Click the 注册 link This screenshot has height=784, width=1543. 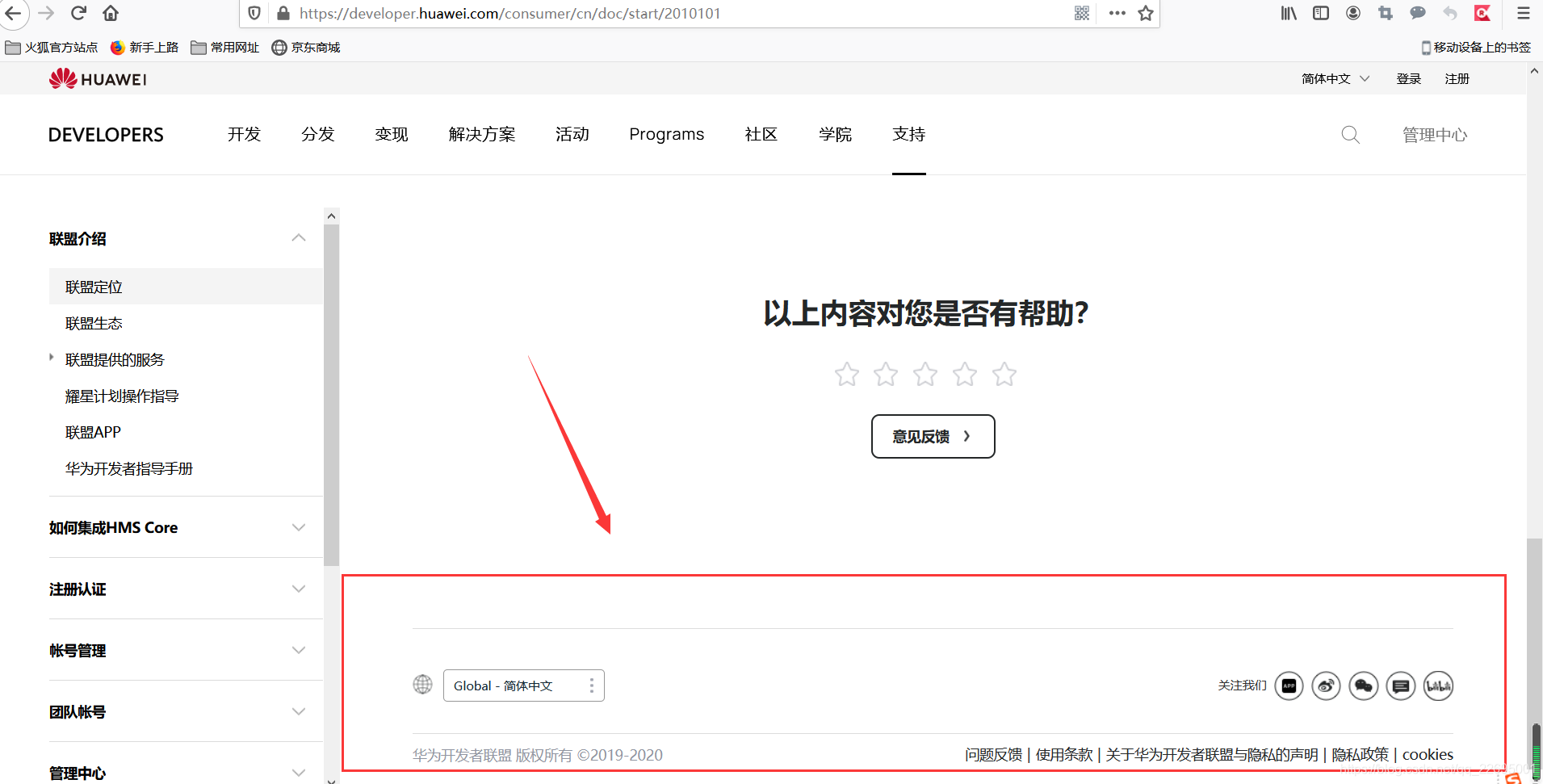(x=1457, y=78)
